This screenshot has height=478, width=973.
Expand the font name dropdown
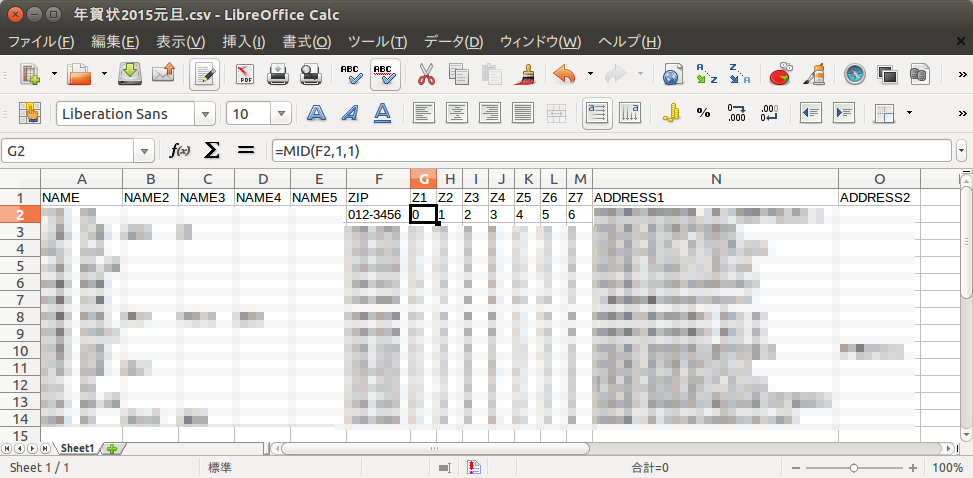[x=205, y=114]
